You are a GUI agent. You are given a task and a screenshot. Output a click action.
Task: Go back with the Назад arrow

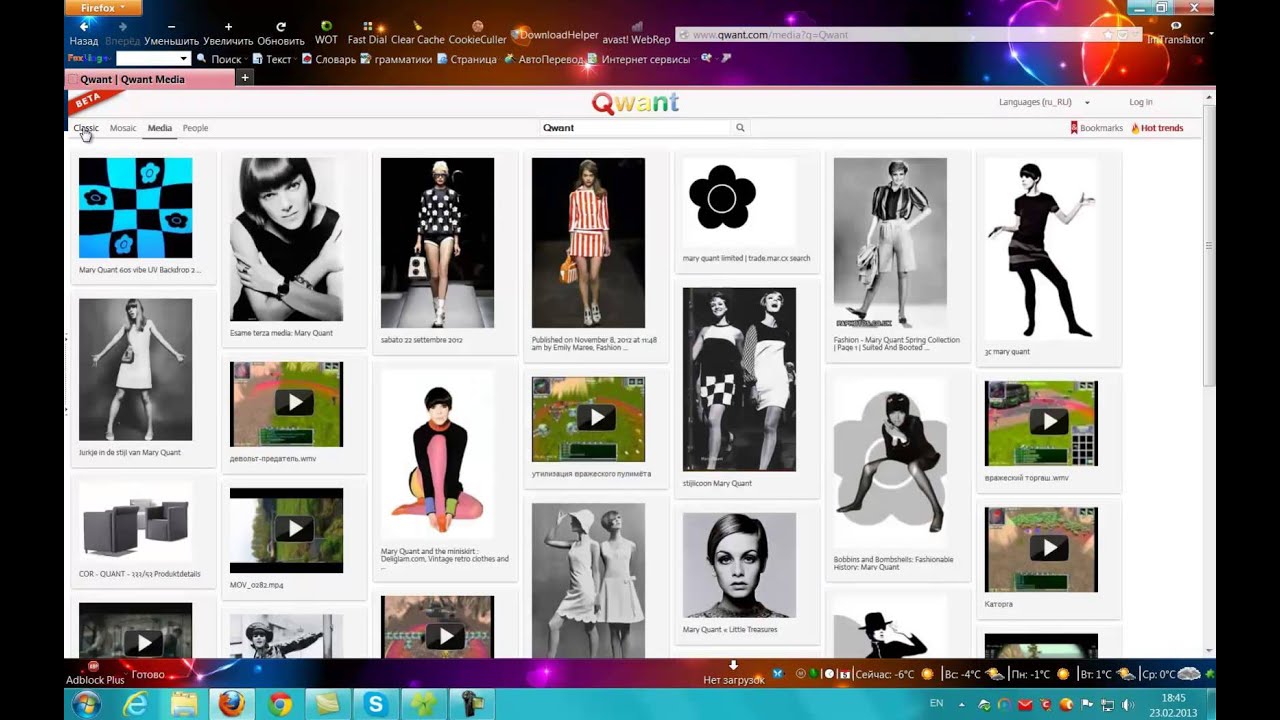tap(83, 33)
